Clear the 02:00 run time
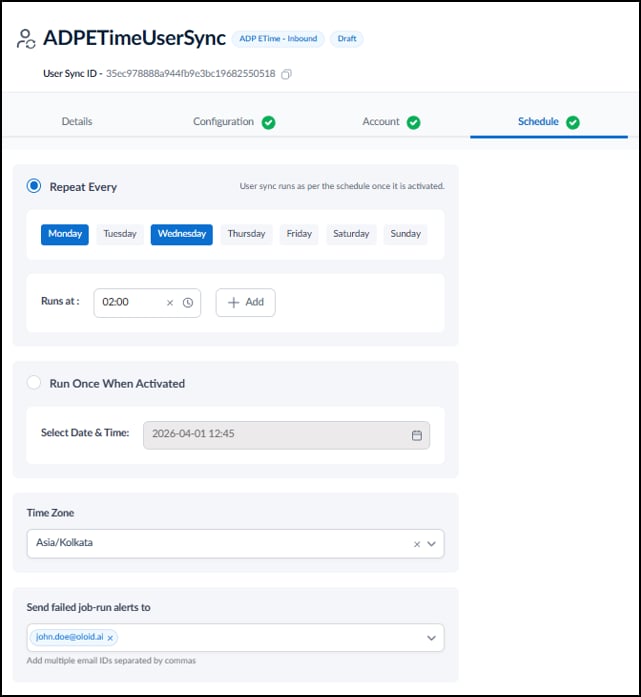Screen dimensions: 641x697 click(x=170, y=303)
